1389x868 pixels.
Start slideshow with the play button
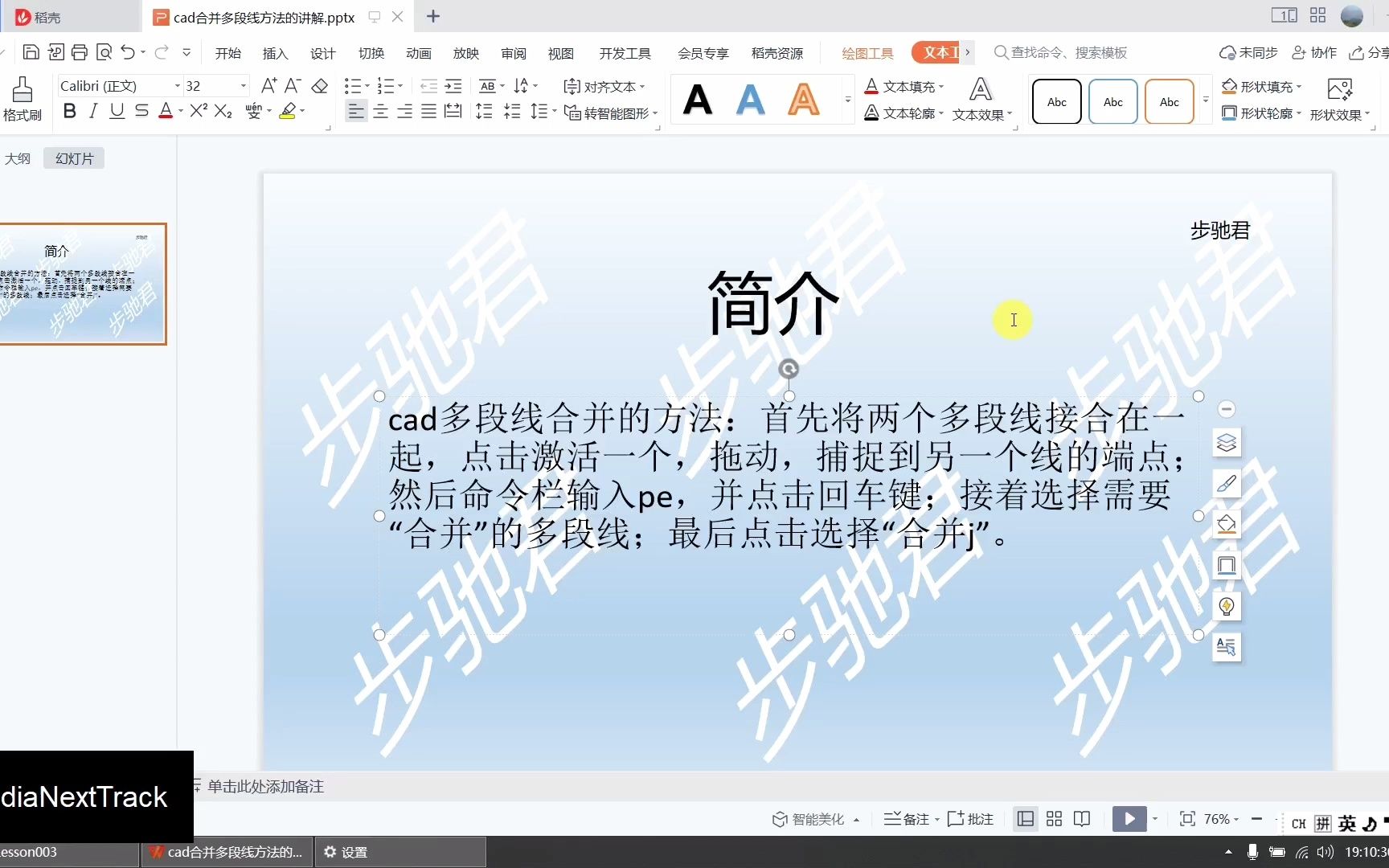point(1129,818)
